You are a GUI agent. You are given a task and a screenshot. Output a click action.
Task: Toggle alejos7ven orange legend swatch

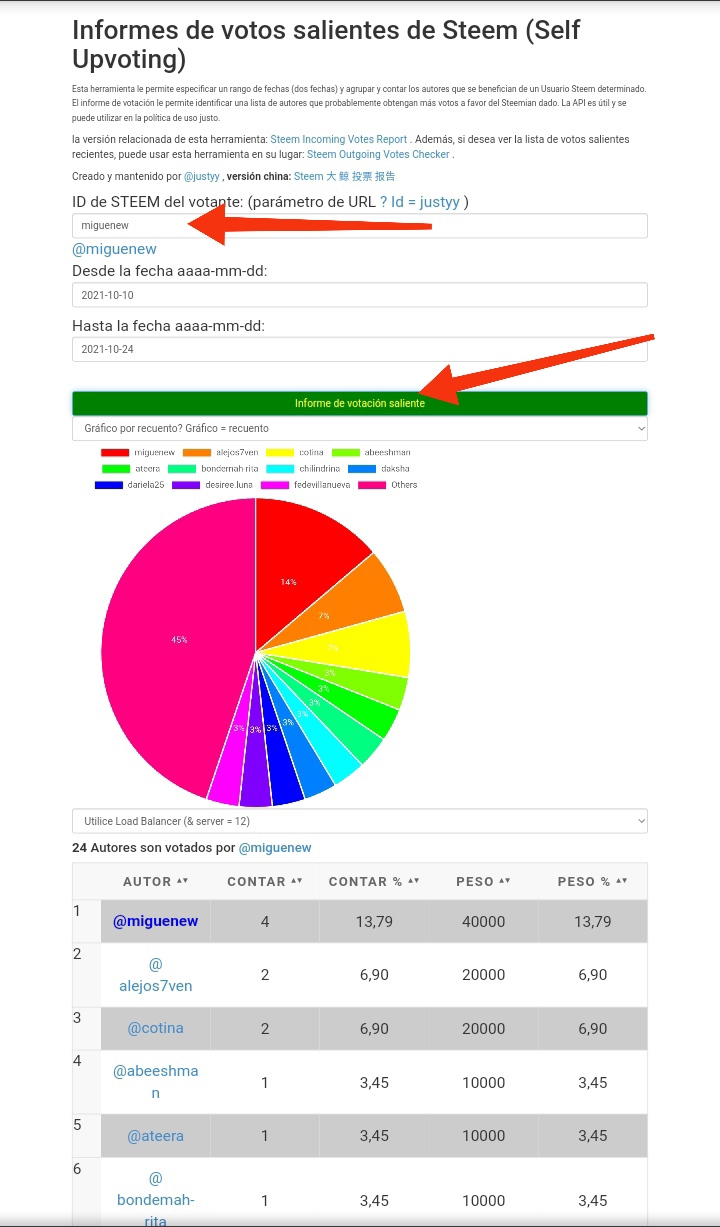click(196, 453)
